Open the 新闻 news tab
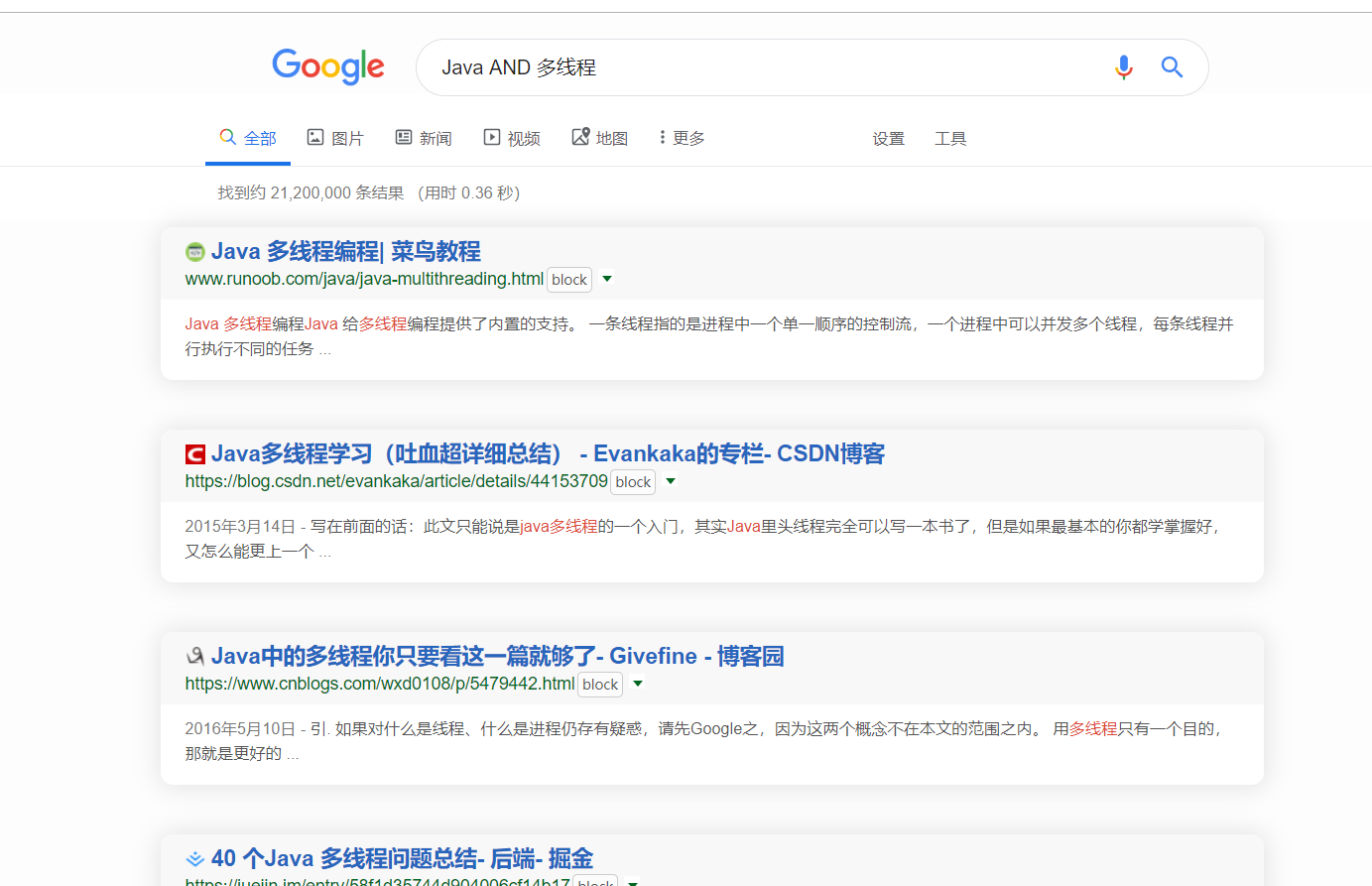This screenshot has width=1372, height=886. [x=424, y=138]
